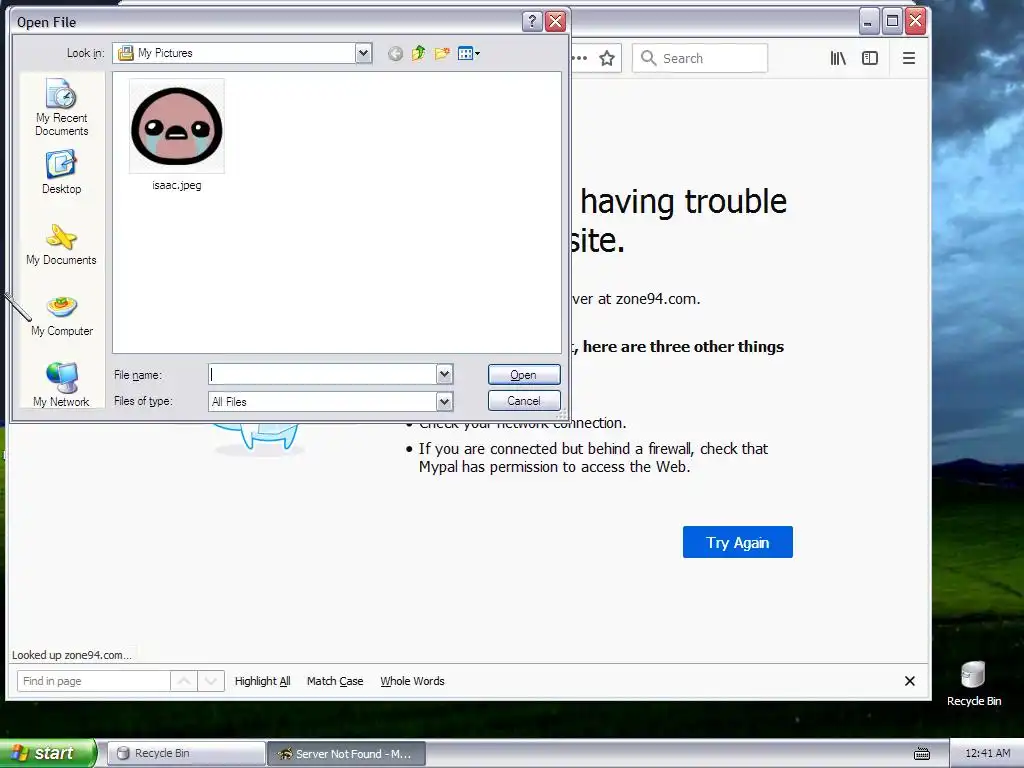This screenshot has height=768, width=1024.
Task: Open My Recent Documents in the places bar
Action: [61, 107]
